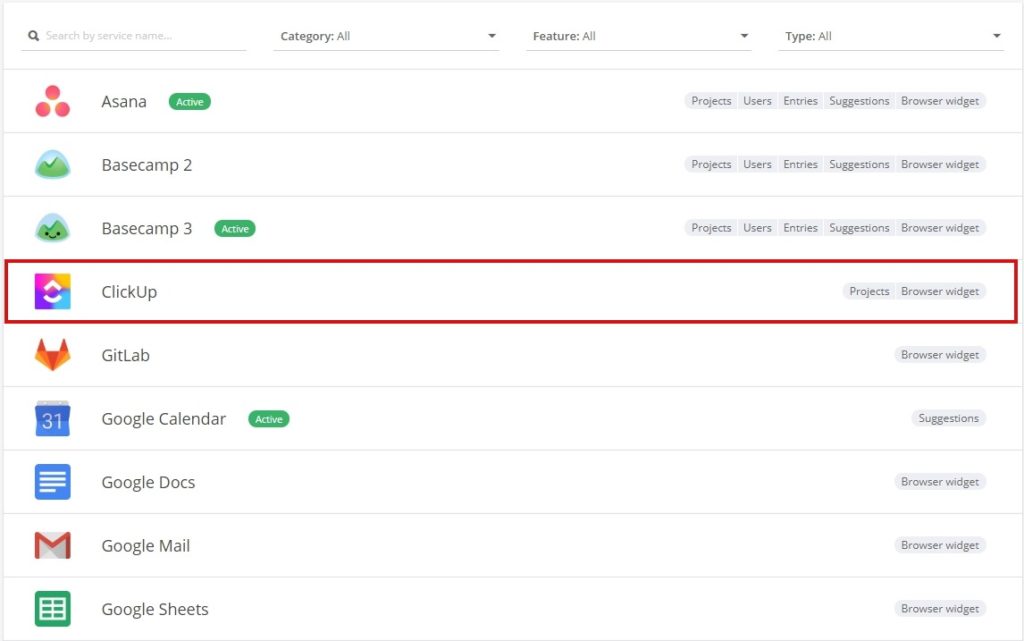Image resolution: width=1024 pixels, height=641 pixels.
Task: Click Browser widget tag in Asana row
Action: tap(940, 101)
